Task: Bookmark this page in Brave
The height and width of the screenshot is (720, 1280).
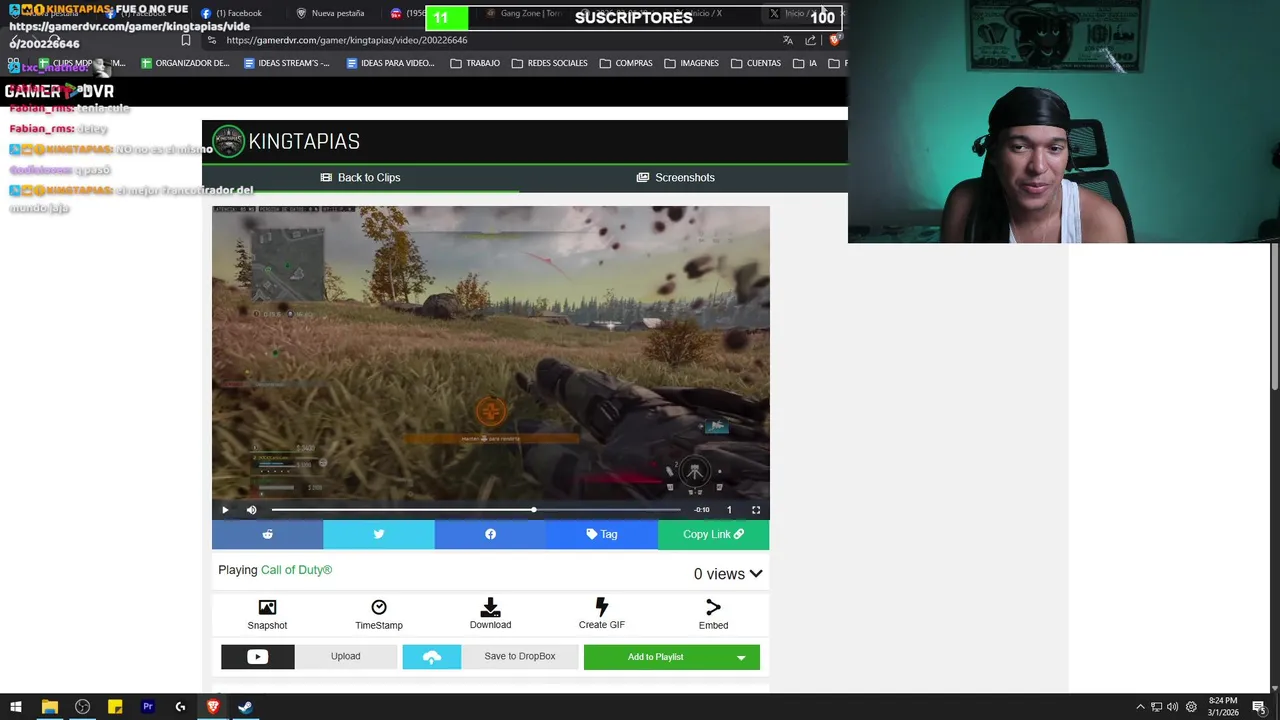Action: tap(186, 40)
